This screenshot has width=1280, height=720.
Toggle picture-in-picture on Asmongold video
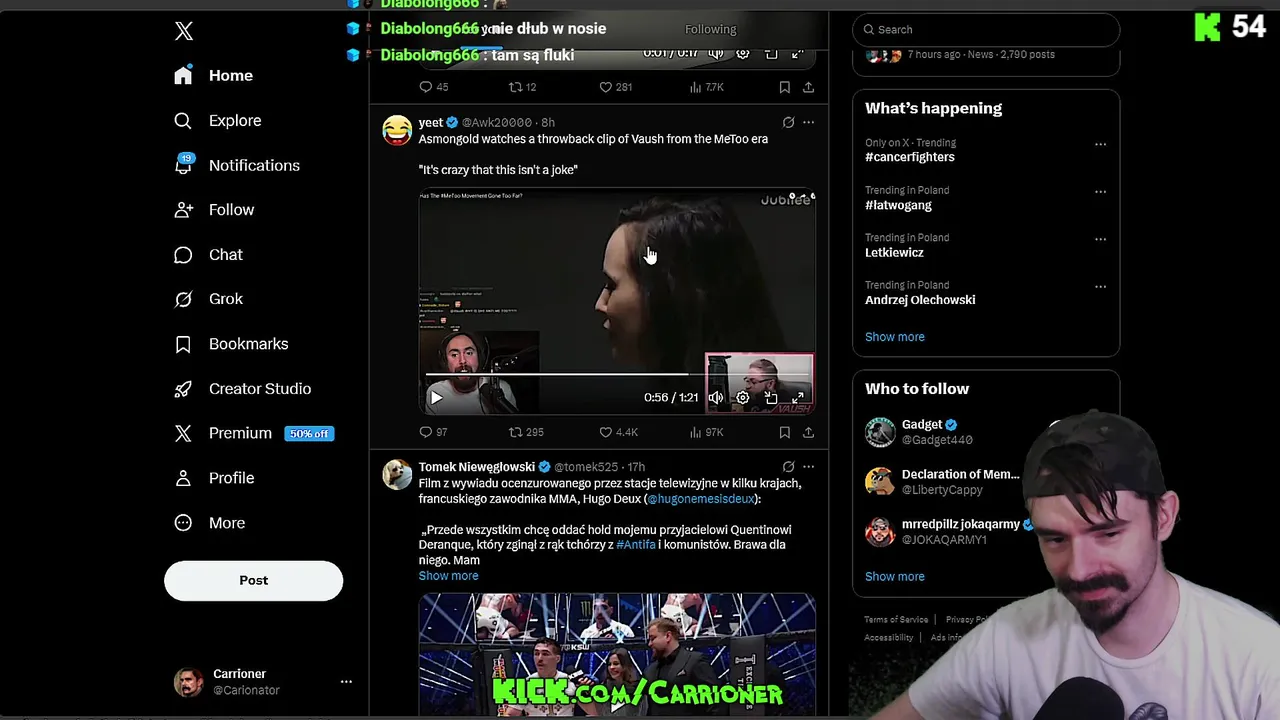(771, 397)
